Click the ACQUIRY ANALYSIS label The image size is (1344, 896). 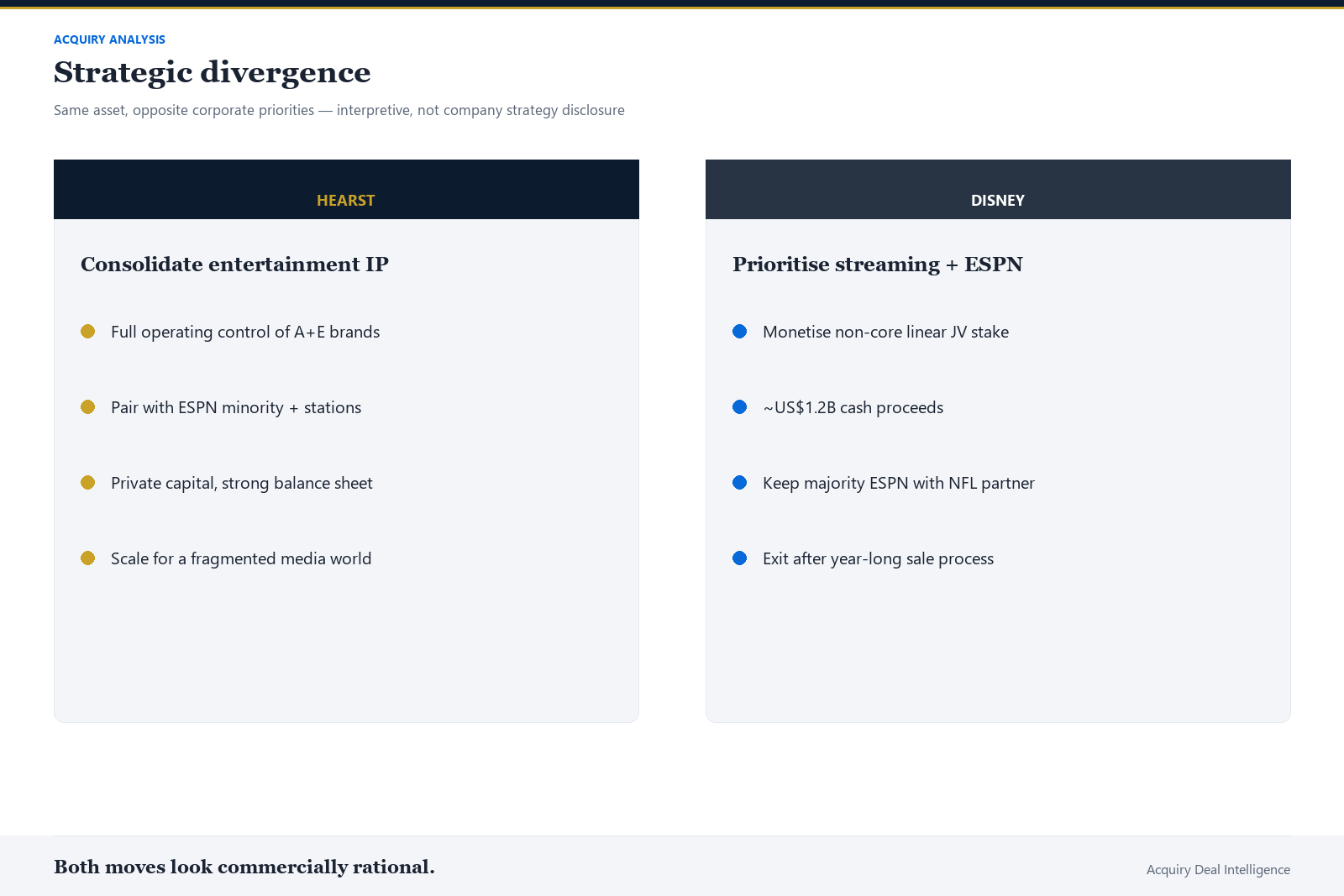pyautogui.click(x=109, y=39)
